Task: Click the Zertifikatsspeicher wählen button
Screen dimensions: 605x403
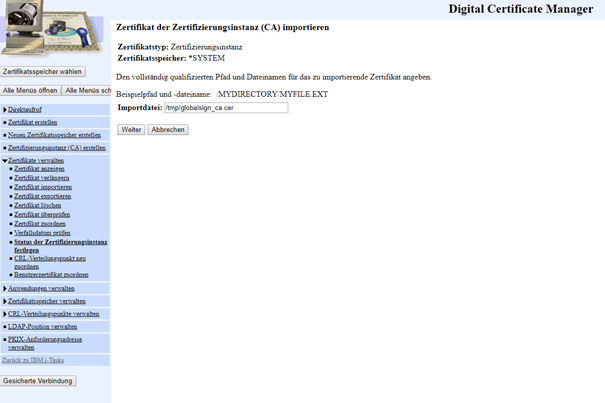Action: coord(43,72)
